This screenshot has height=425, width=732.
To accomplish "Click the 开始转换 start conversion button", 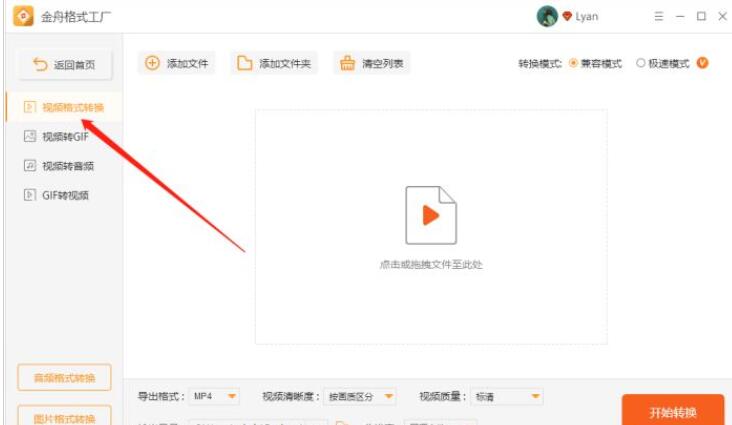I will tap(673, 411).
